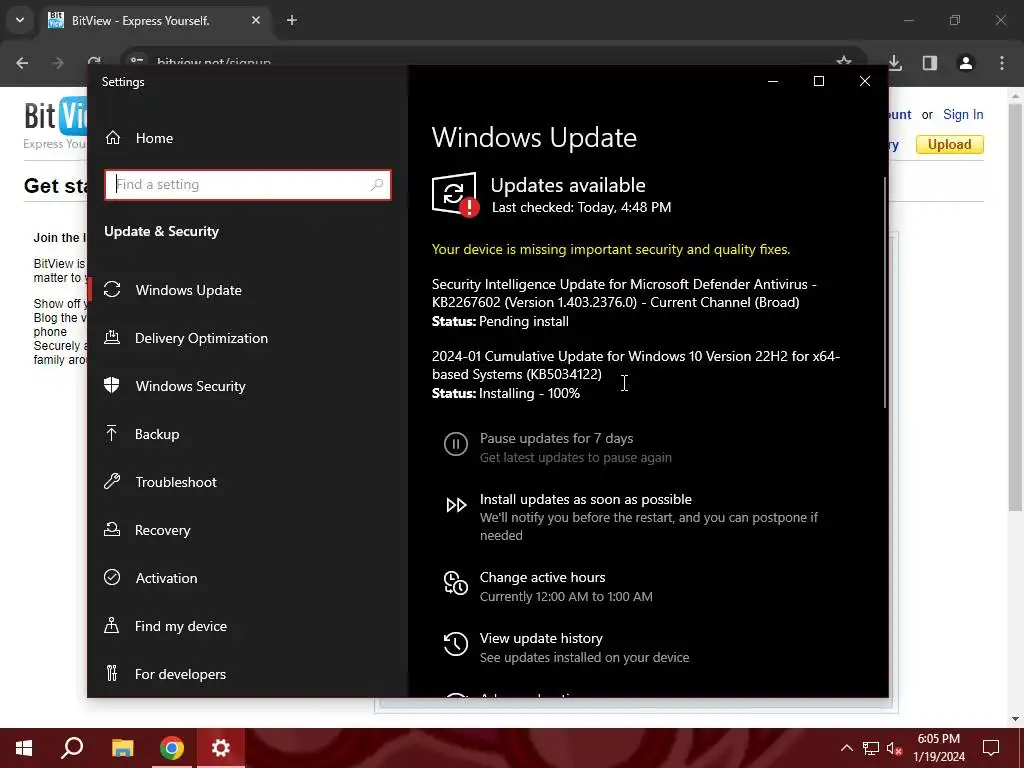Click the Backup upward arrow icon

112,433
